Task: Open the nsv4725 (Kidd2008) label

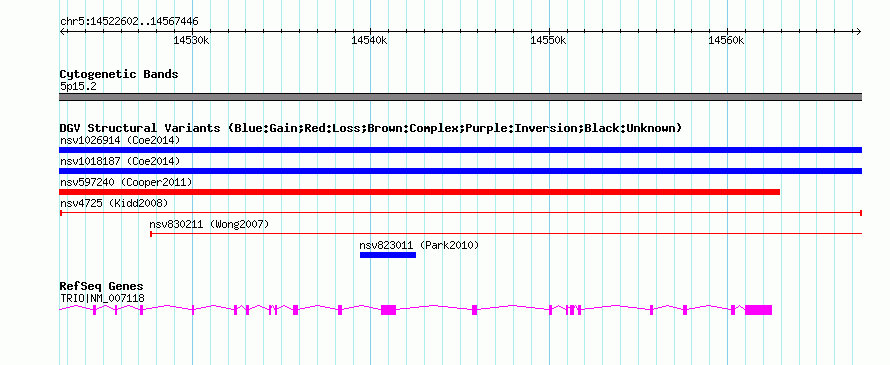Action: click(114, 203)
